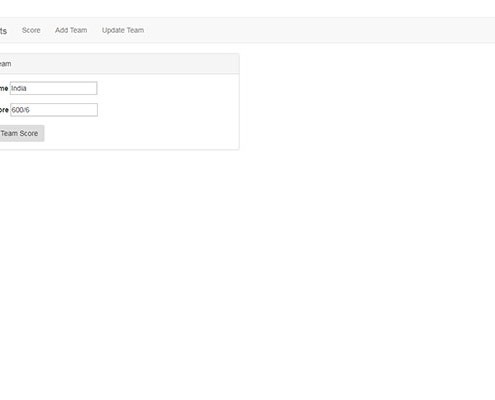This screenshot has width=495, height=400.
Task: Click the 600/6 text inside the input
Action: [x=20, y=110]
